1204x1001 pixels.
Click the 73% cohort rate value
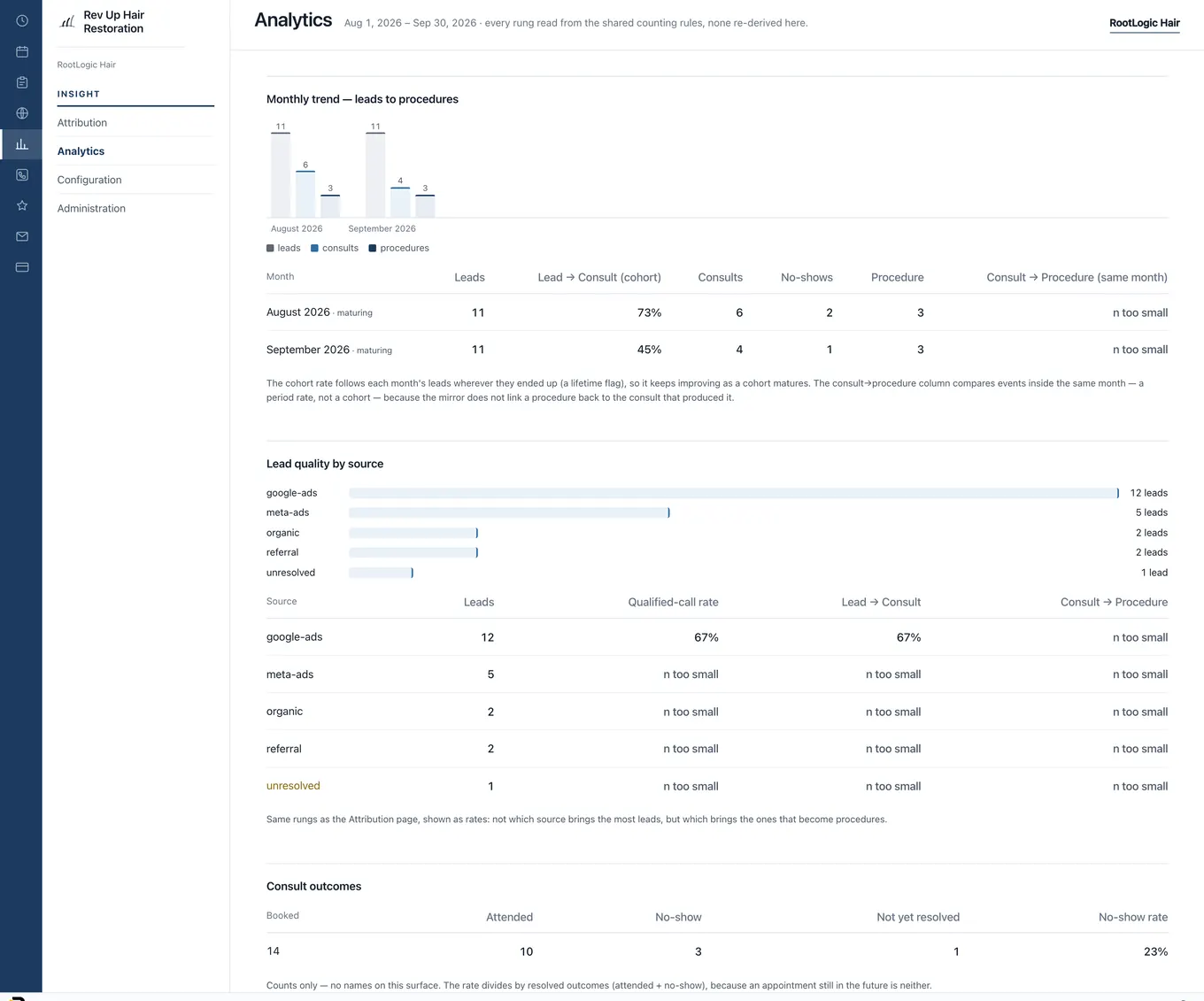click(649, 312)
